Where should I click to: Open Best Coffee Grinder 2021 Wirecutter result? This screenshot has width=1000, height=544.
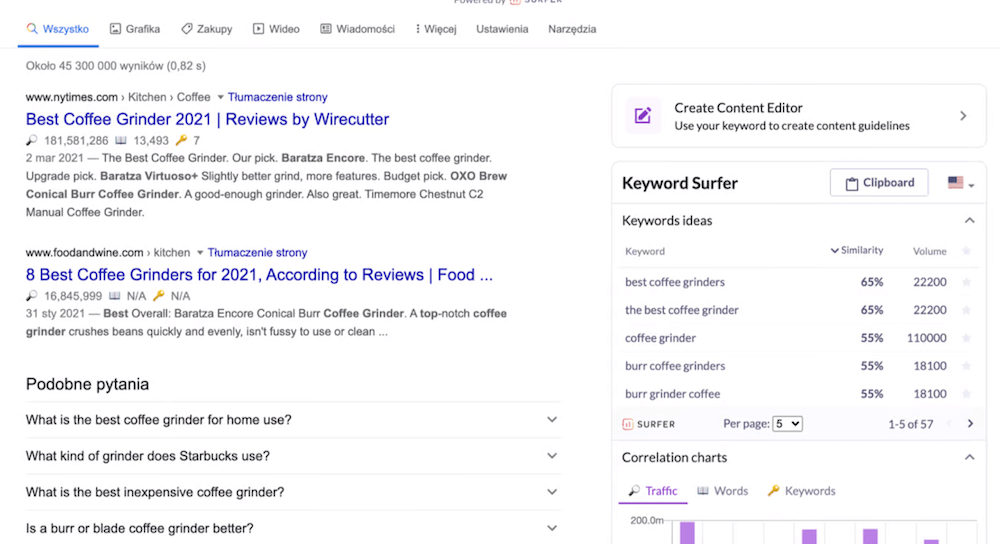coord(207,119)
